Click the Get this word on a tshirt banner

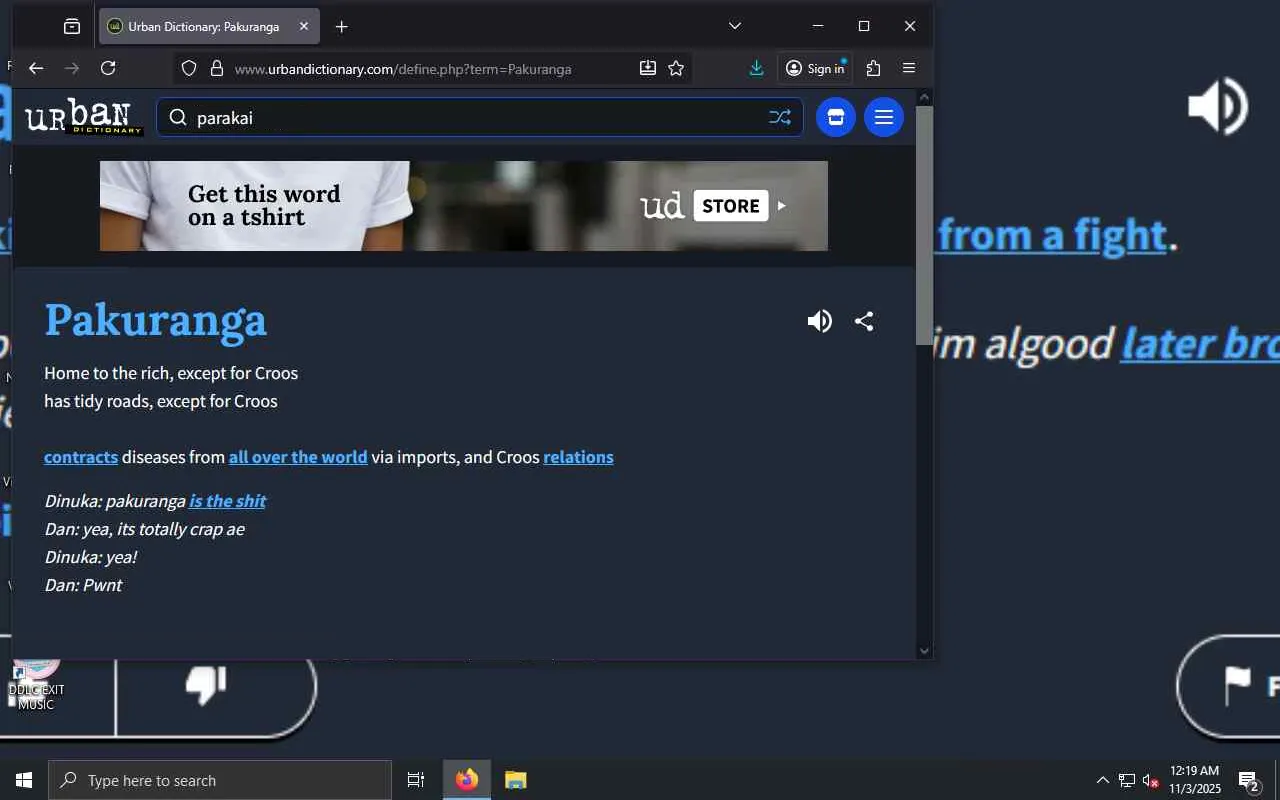tap(464, 206)
